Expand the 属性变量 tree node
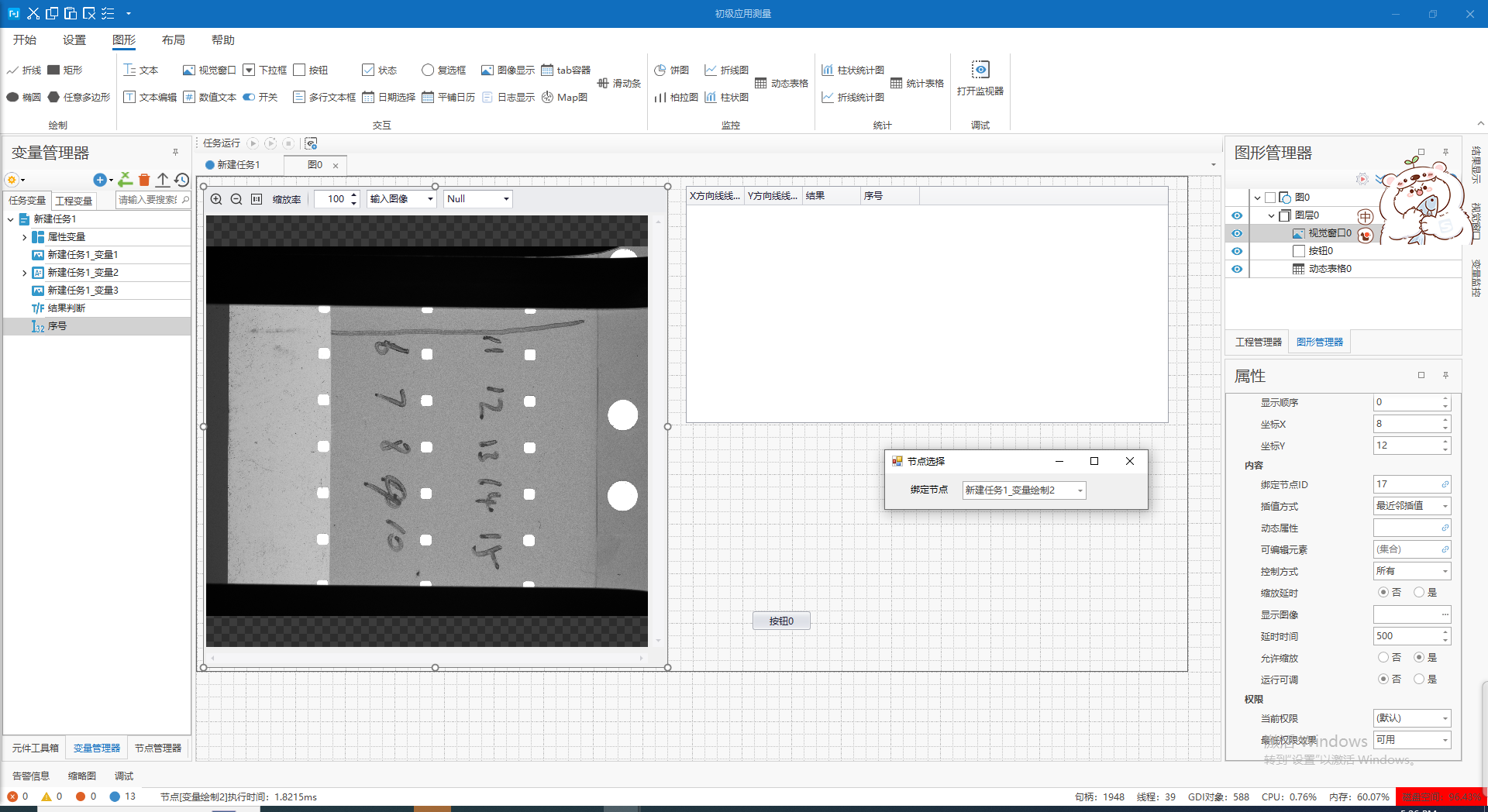The width and height of the screenshot is (1488, 812). tap(24, 237)
